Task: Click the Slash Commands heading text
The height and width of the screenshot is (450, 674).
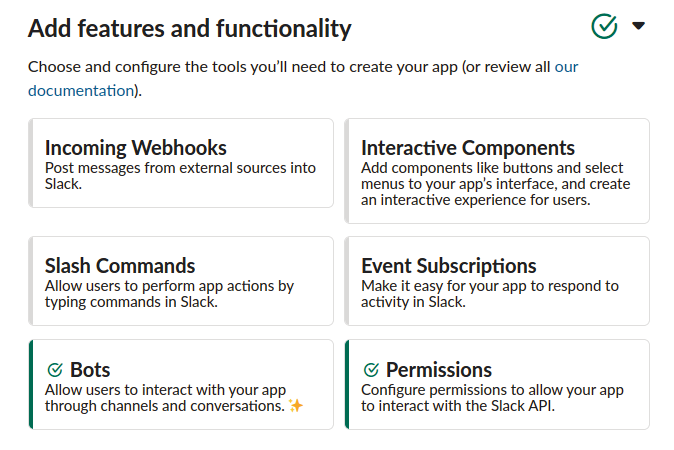Action: (x=120, y=266)
